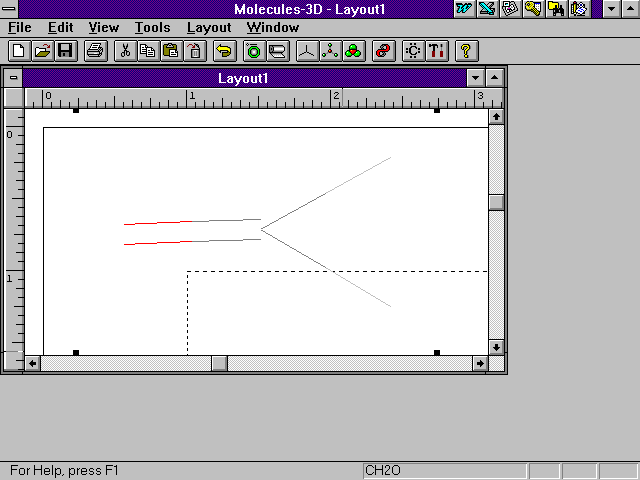Cut with the scissors icon
640x480 pixels.
click(x=125, y=51)
